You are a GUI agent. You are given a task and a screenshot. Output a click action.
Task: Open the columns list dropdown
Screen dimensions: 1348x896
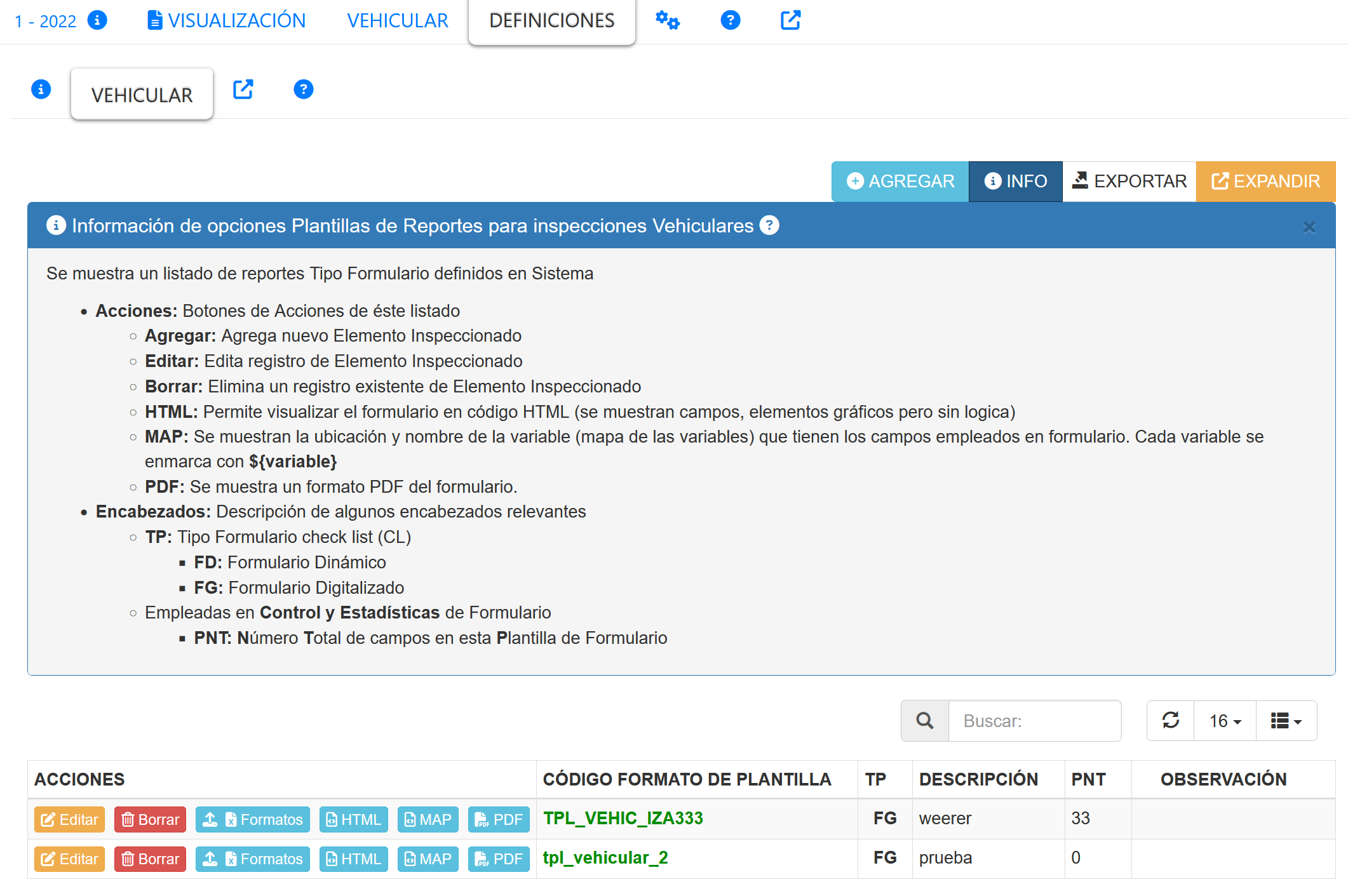click(x=1286, y=721)
